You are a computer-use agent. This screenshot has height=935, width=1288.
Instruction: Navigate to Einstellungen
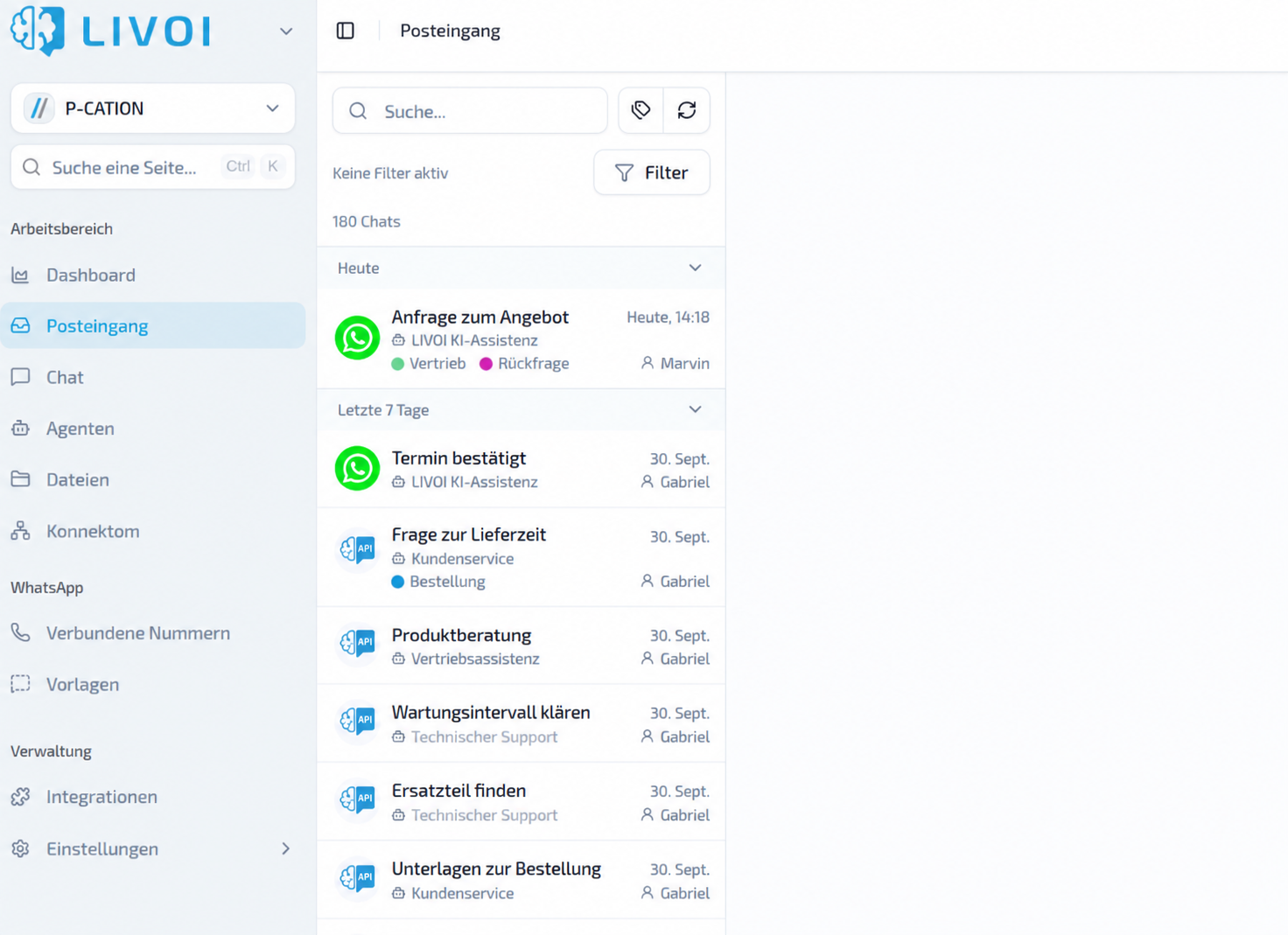[153, 848]
